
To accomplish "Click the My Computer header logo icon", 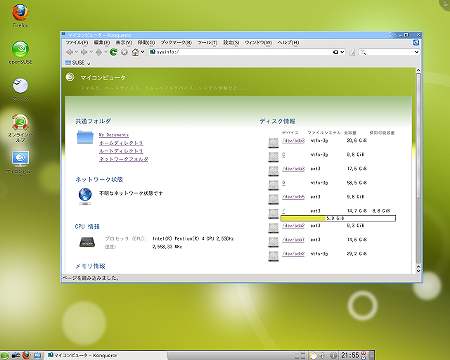I will click(70, 77).
